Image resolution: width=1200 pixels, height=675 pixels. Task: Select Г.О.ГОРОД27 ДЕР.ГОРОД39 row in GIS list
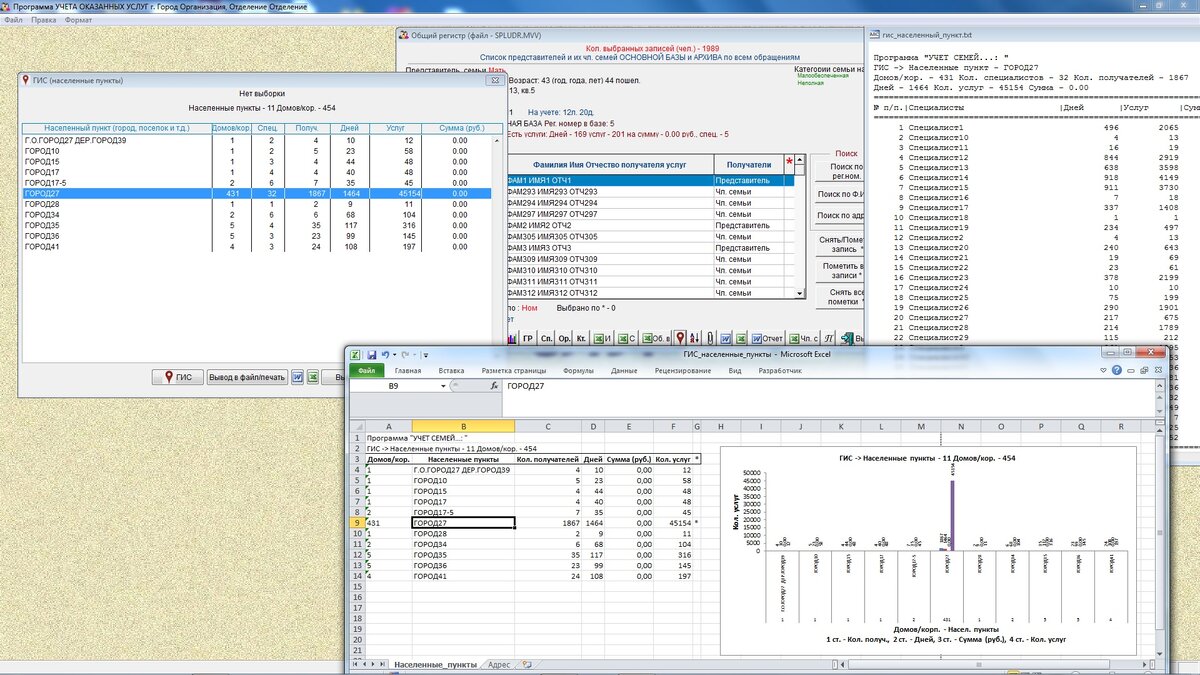[256, 140]
